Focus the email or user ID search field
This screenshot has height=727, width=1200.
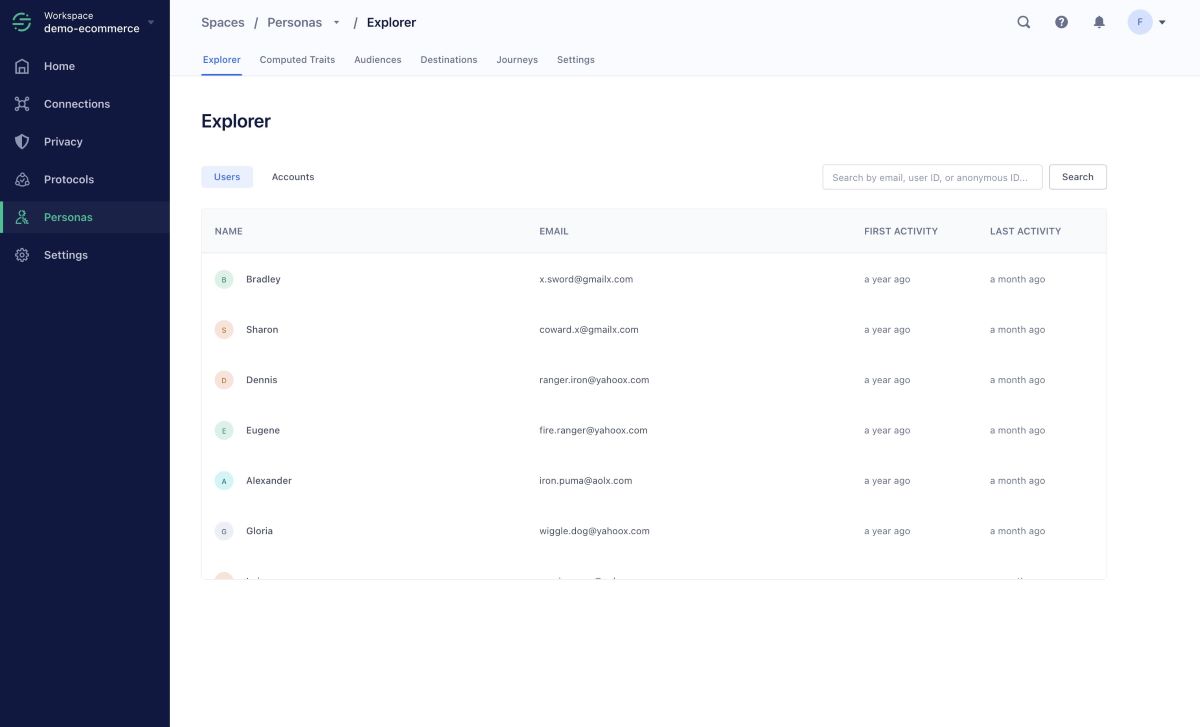tap(931, 177)
